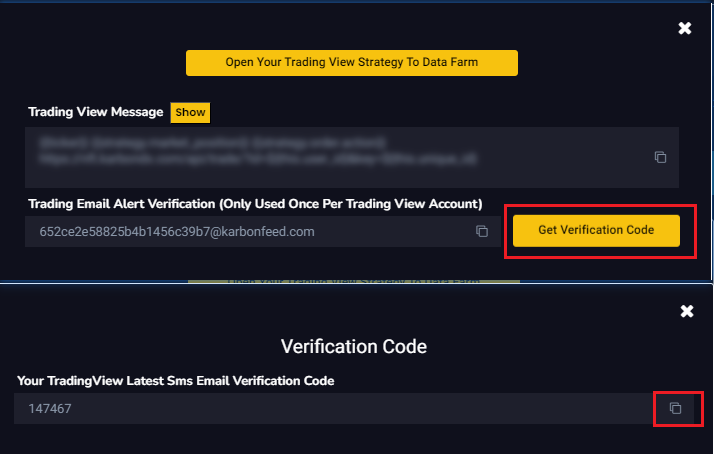Click the Trading Email Alert Verification label

click(255, 204)
